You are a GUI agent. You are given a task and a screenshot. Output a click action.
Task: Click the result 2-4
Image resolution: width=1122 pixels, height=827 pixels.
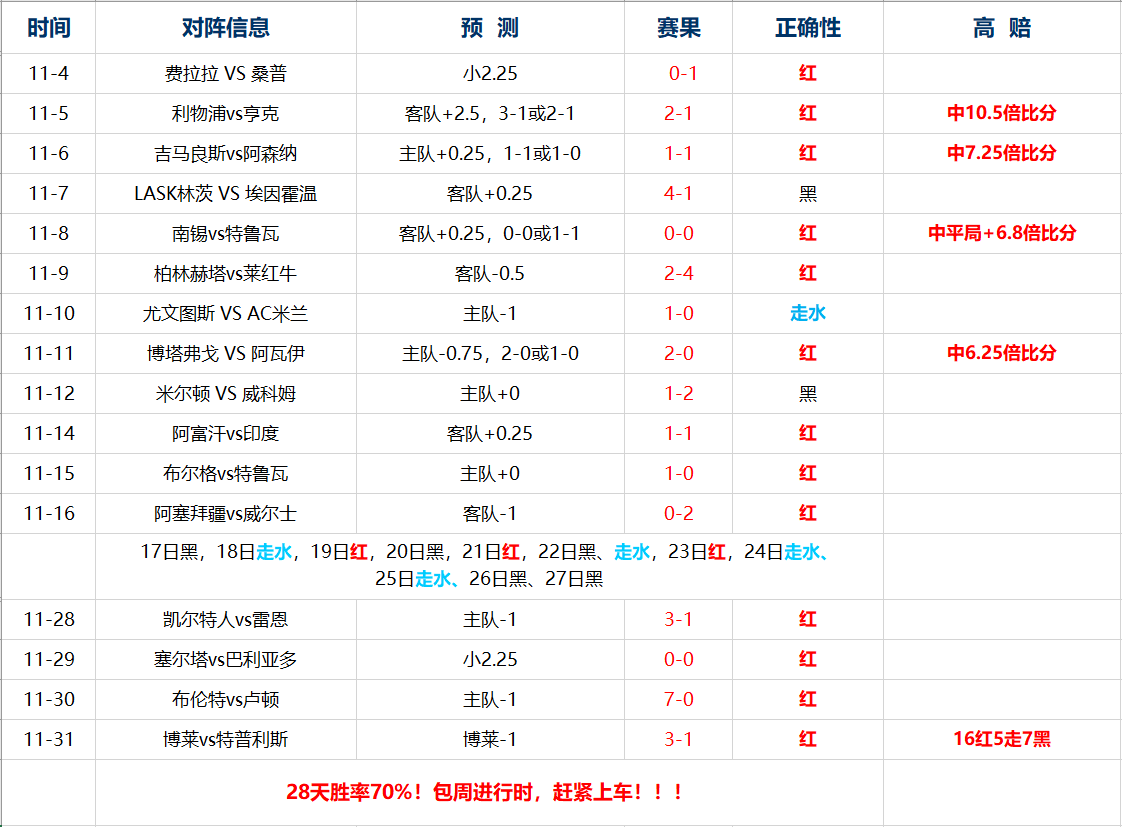(678, 273)
